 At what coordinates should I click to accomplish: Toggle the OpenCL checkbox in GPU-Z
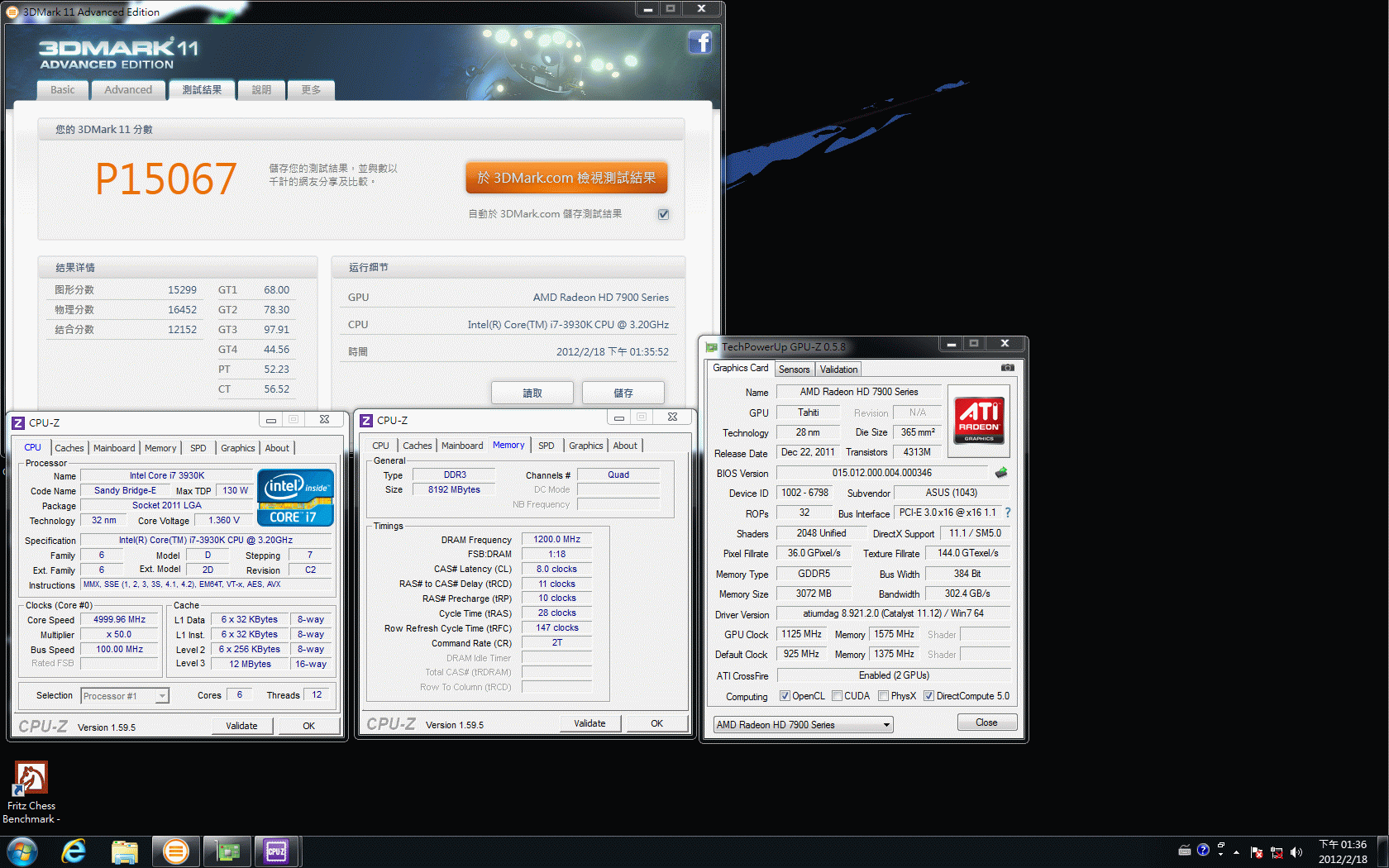[x=785, y=696]
